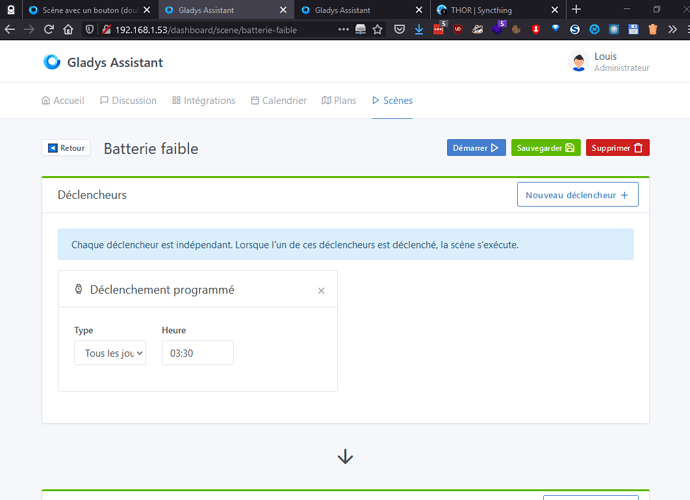Screen dimensions: 690x500
Task: Open the Accueil navigation tab
Action: tap(63, 100)
